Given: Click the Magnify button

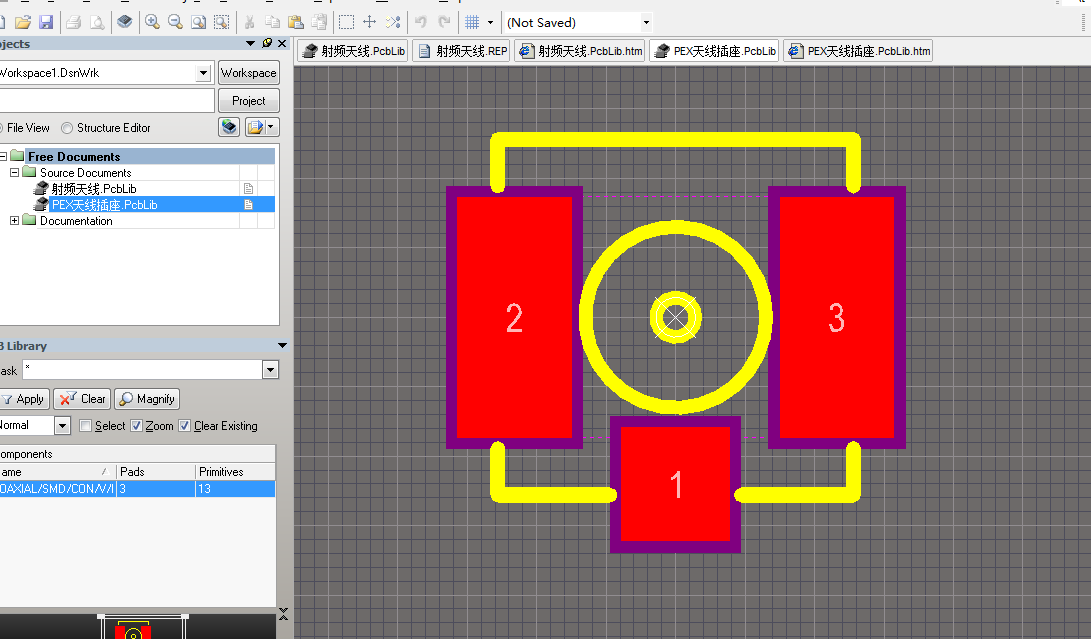Looking at the screenshot, I should (x=147, y=399).
